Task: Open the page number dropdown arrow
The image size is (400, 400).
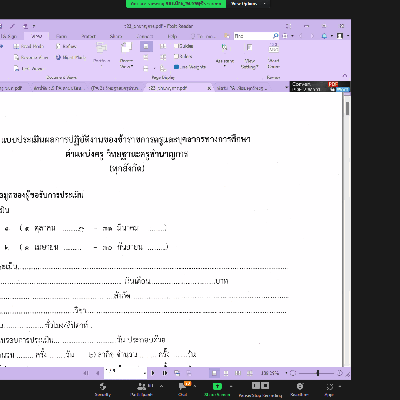Action: 145,373
